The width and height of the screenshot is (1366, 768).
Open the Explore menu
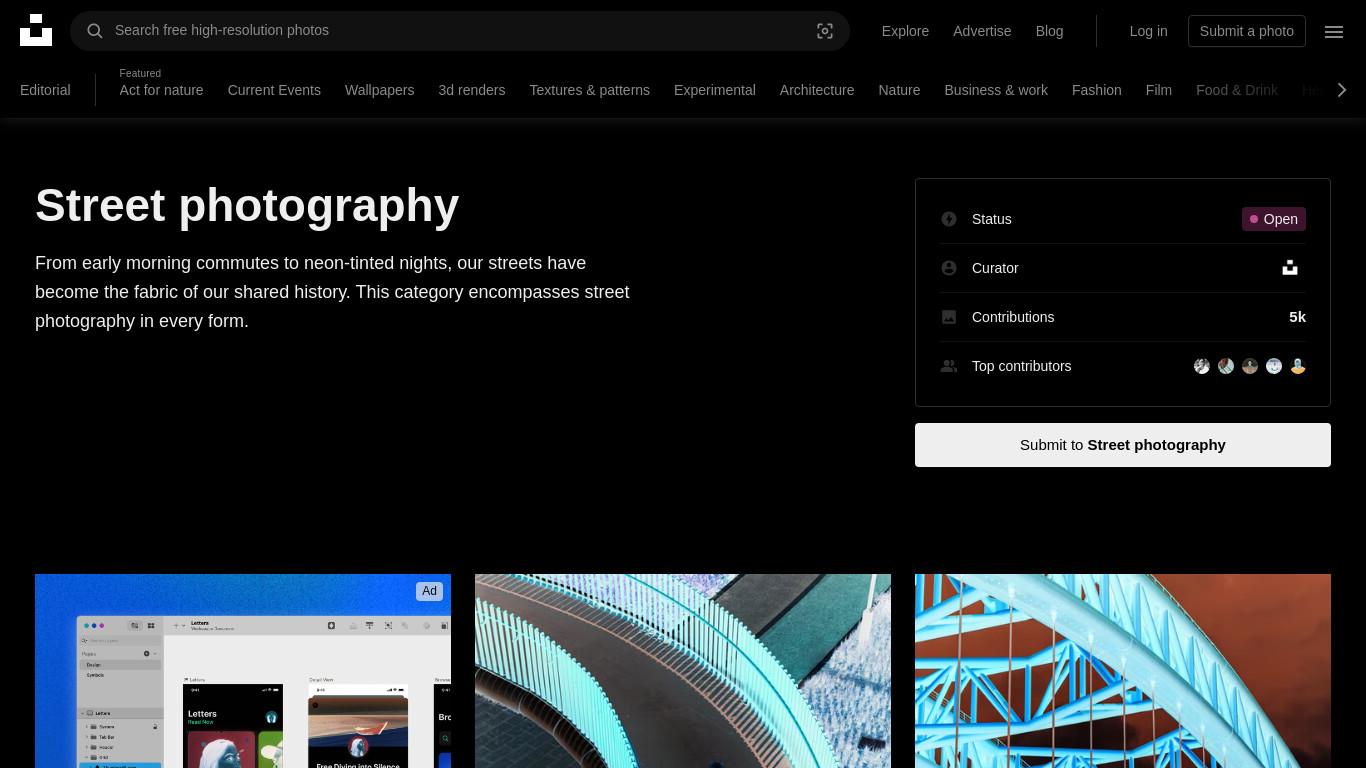coord(905,31)
